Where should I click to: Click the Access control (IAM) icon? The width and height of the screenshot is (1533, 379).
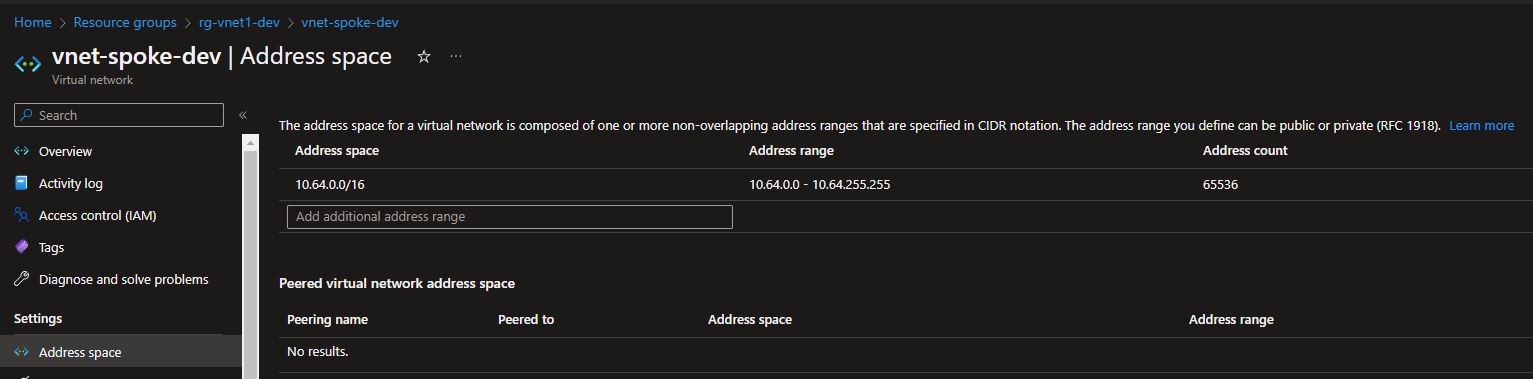click(21, 216)
